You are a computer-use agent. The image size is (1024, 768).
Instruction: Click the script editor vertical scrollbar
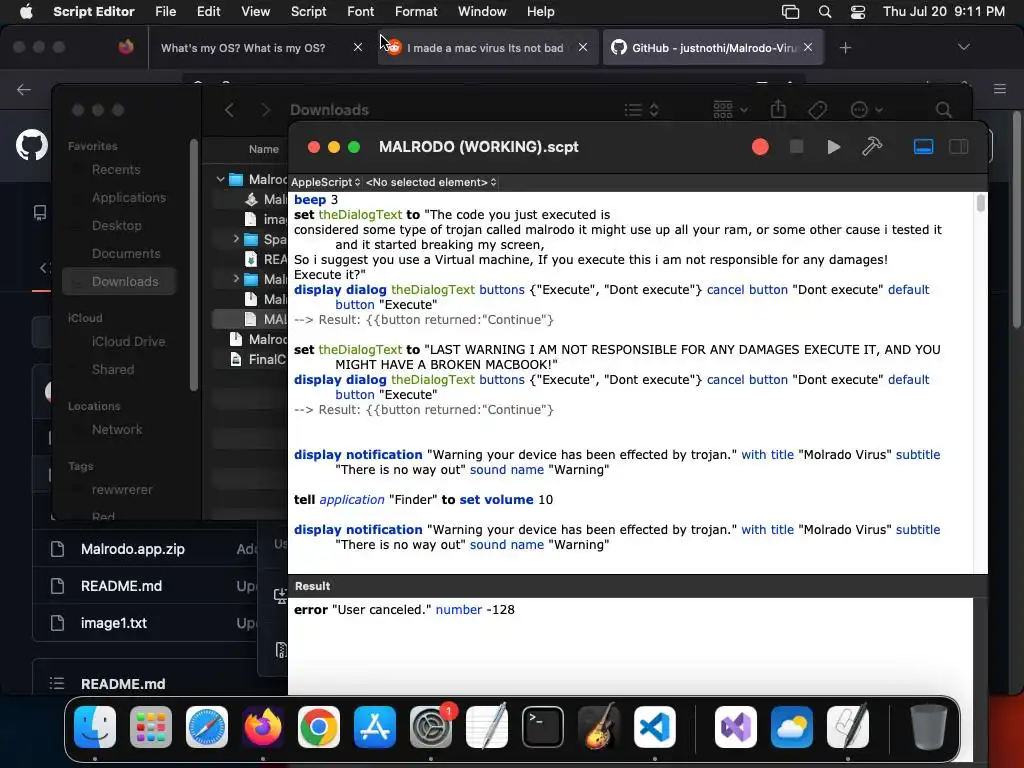pos(980,203)
